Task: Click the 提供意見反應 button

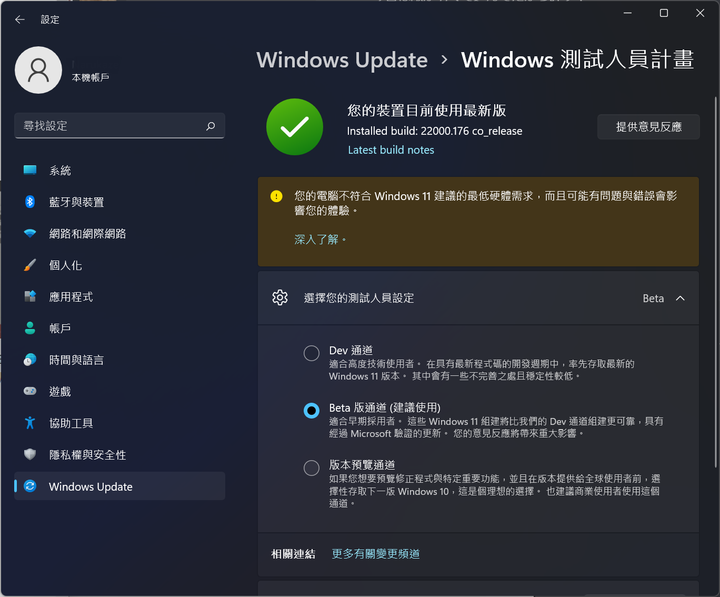Action: 648,127
